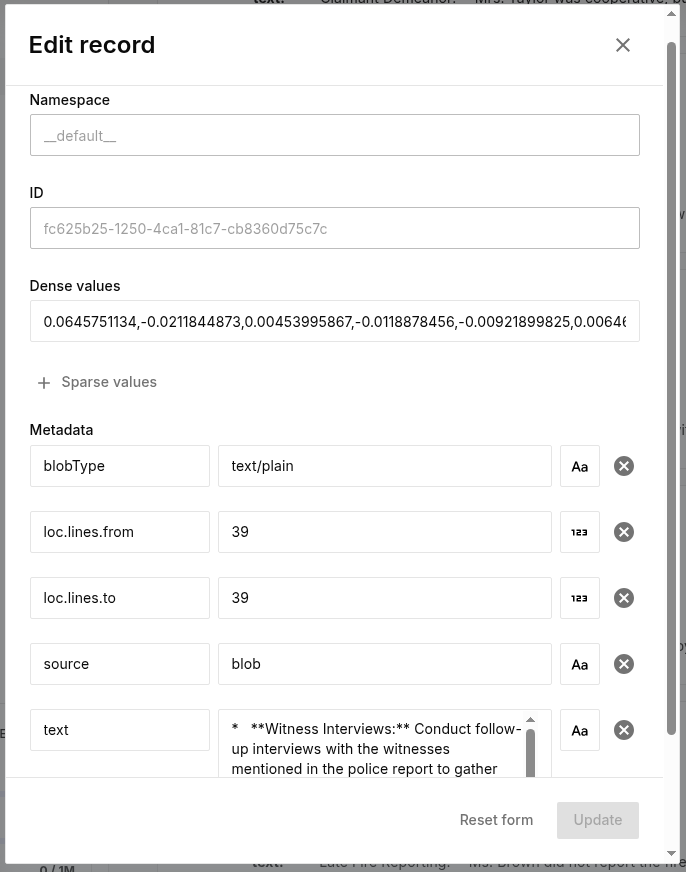Change text field value type

coord(580,730)
